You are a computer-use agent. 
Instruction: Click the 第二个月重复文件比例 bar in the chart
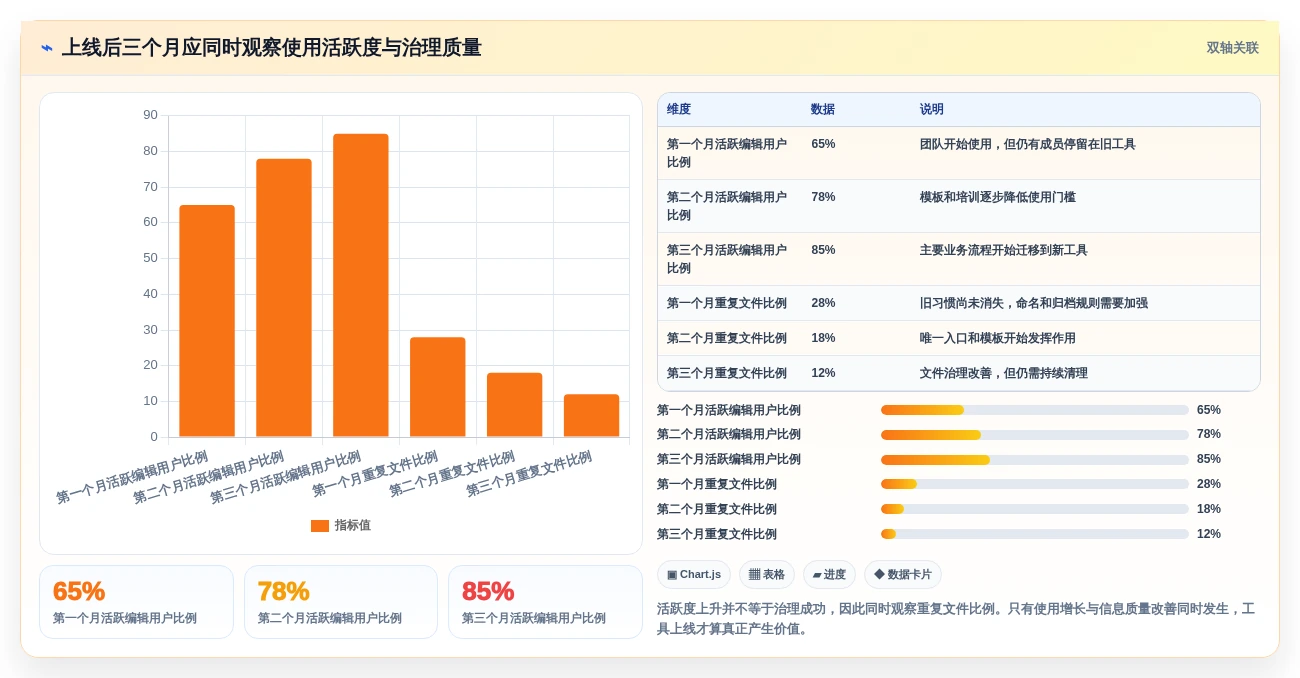tap(514, 405)
